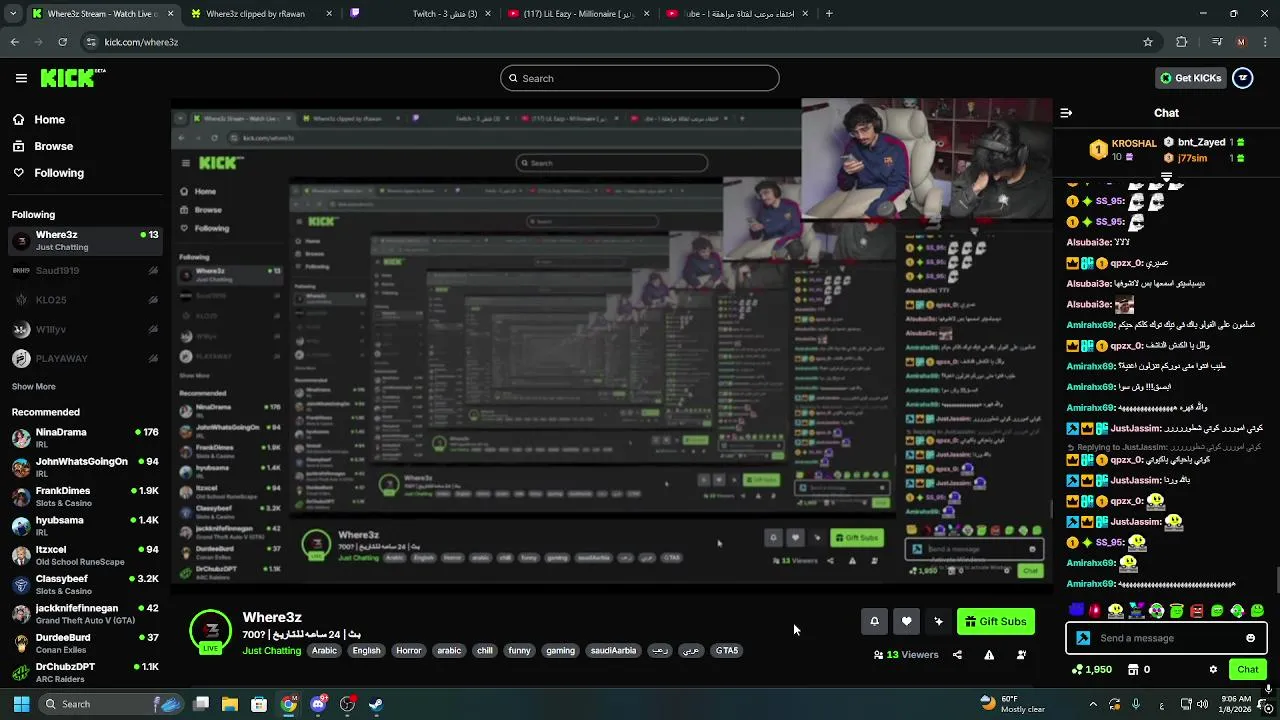Expand Show More followed channels
1280x720 pixels.
pyautogui.click(x=33, y=386)
